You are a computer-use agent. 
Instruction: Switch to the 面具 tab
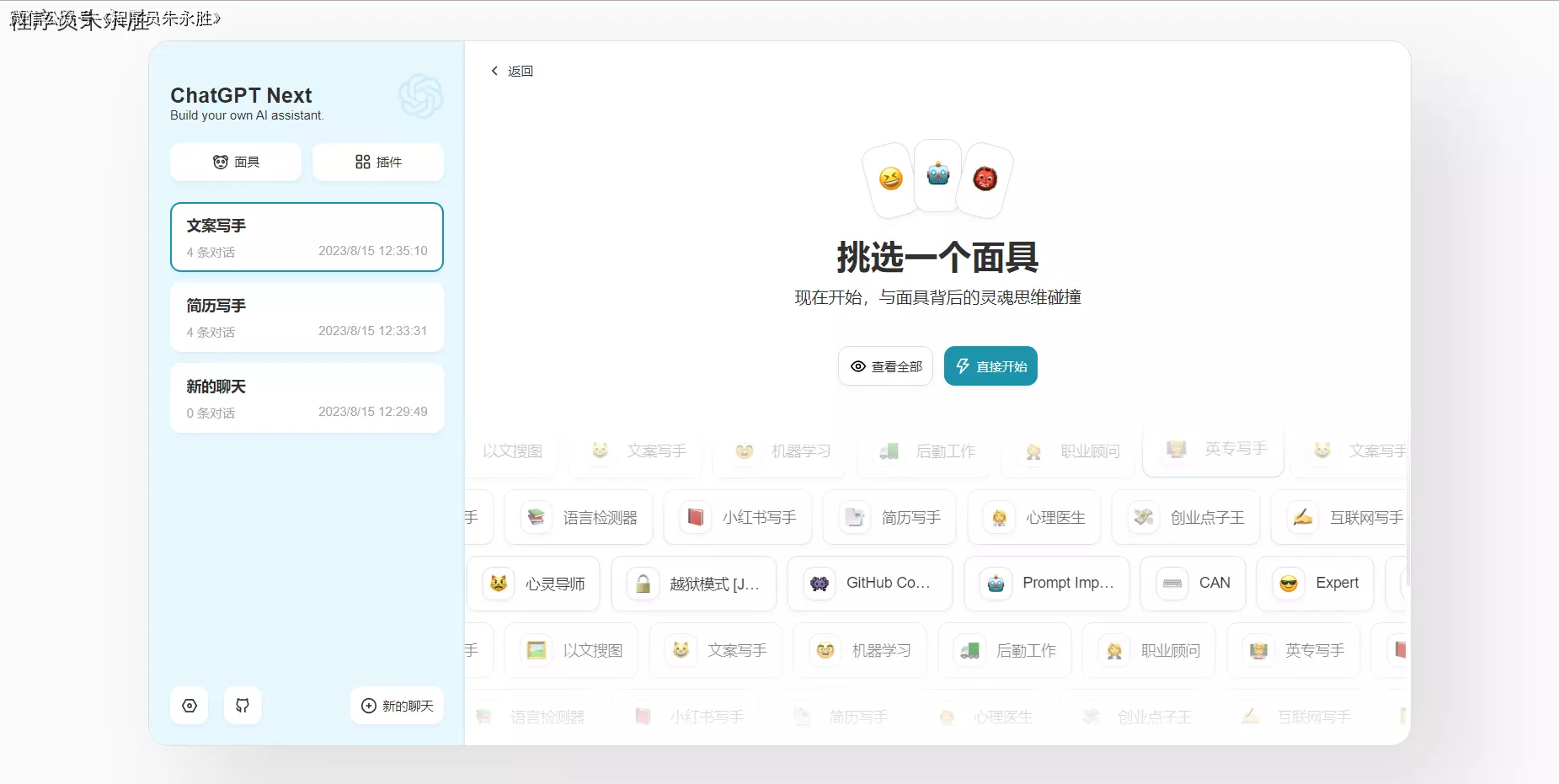236,162
